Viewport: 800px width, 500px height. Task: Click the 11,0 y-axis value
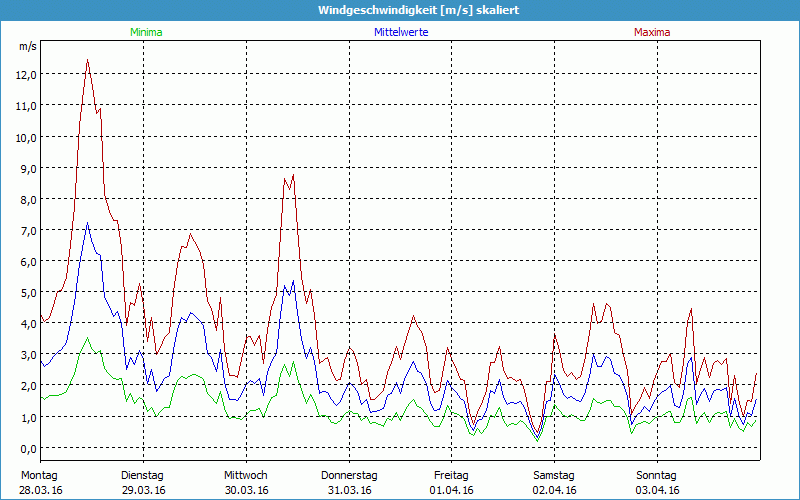point(27,106)
